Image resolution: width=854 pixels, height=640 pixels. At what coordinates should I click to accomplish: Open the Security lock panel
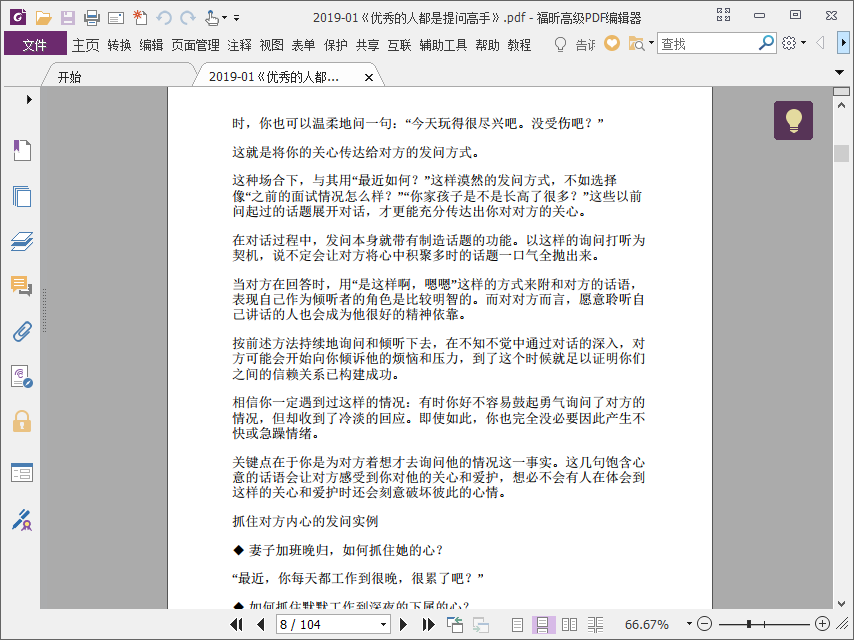tap(22, 422)
